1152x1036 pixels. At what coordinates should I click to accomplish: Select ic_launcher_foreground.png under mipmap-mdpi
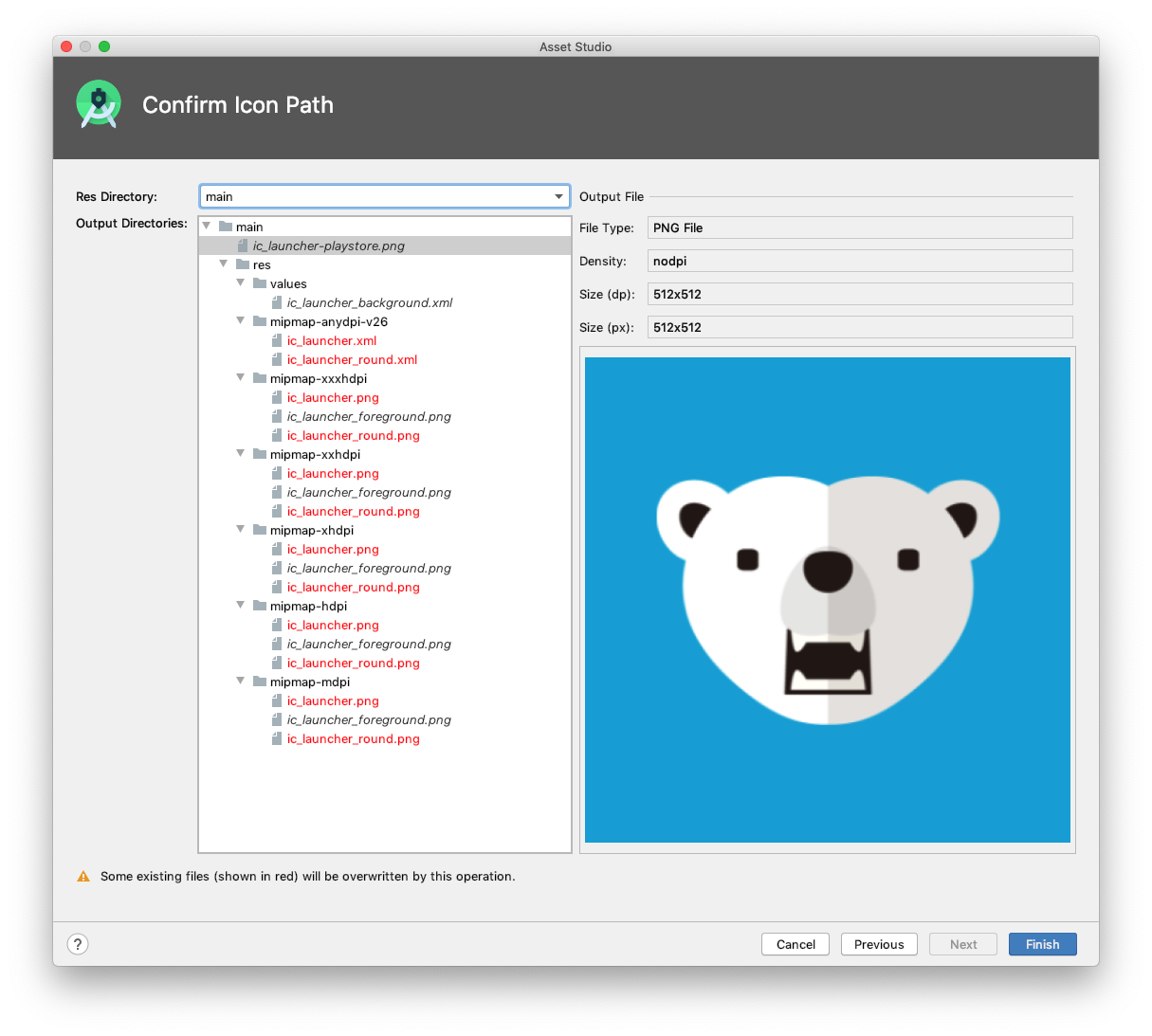click(x=368, y=719)
